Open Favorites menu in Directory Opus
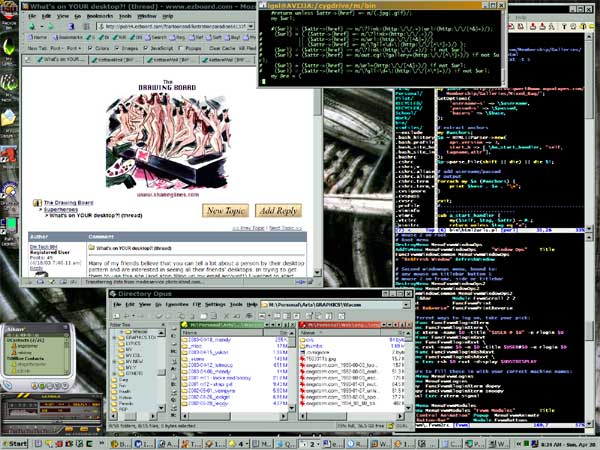The height and width of the screenshot is (450, 600). tap(177, 305)
